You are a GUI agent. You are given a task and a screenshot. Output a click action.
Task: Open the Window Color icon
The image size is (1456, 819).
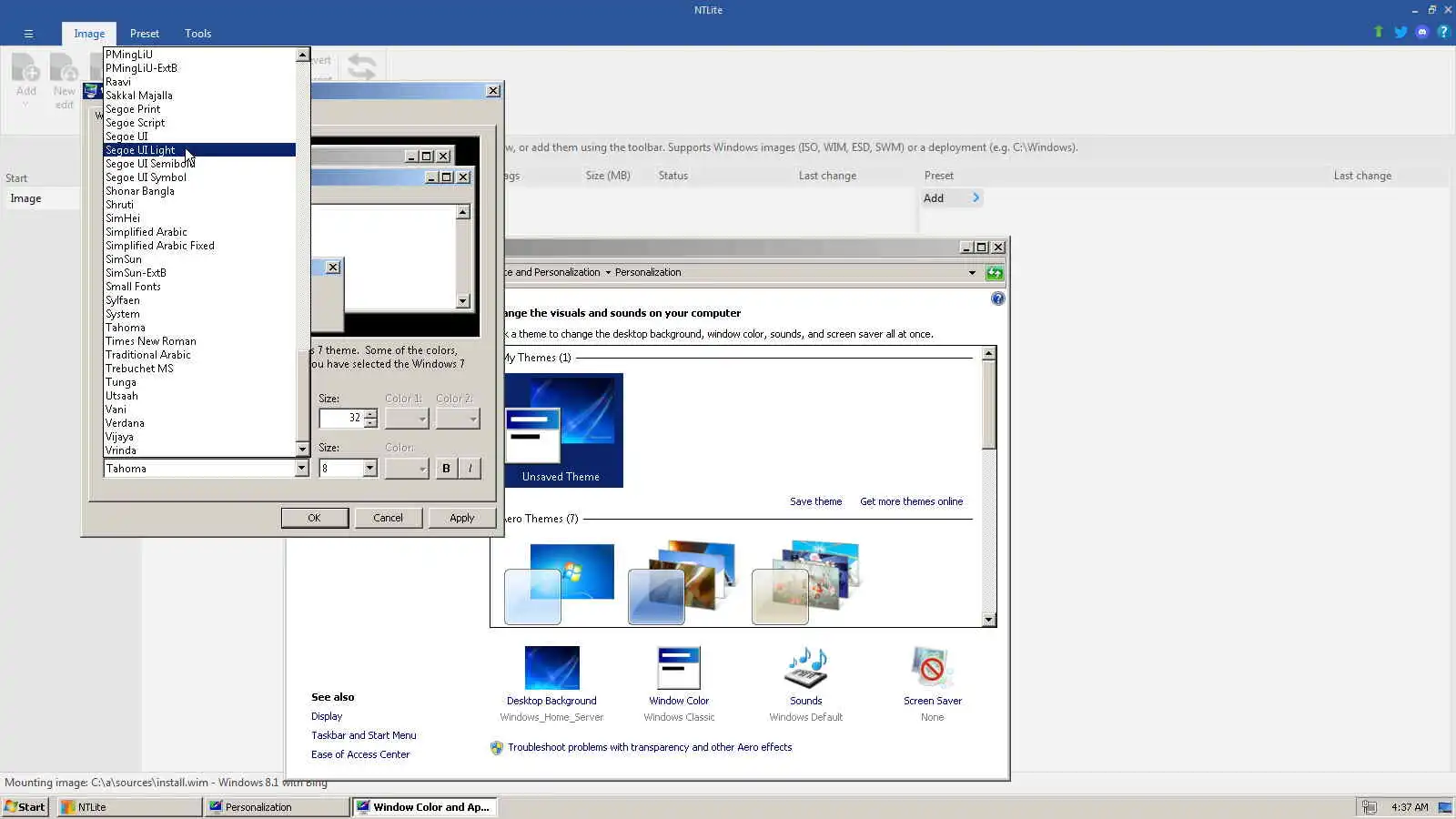[679, 668]
